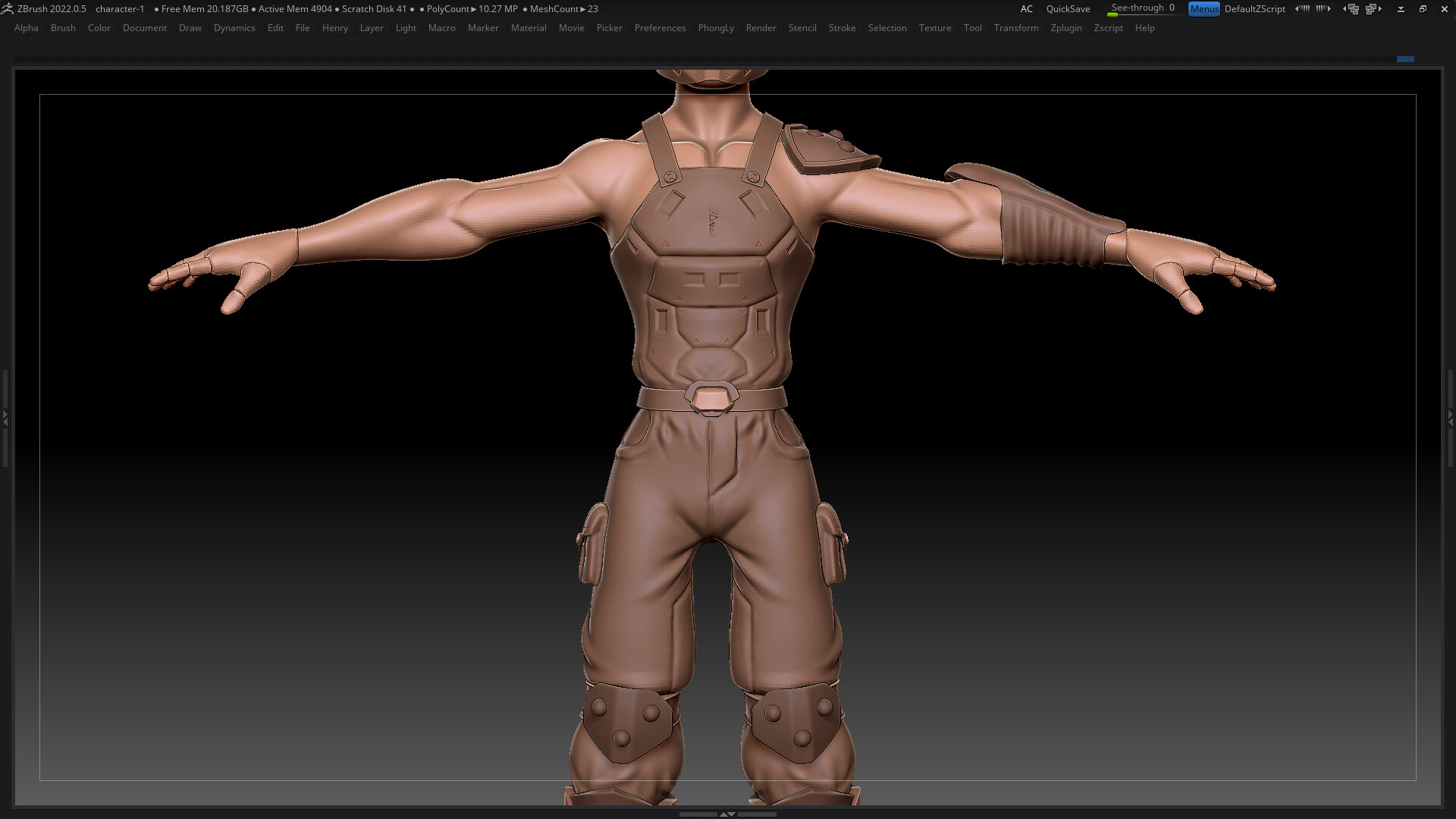The image size is (1456, 819).
Task: Select the previous document cascade icon
Action: [1351, 8]
